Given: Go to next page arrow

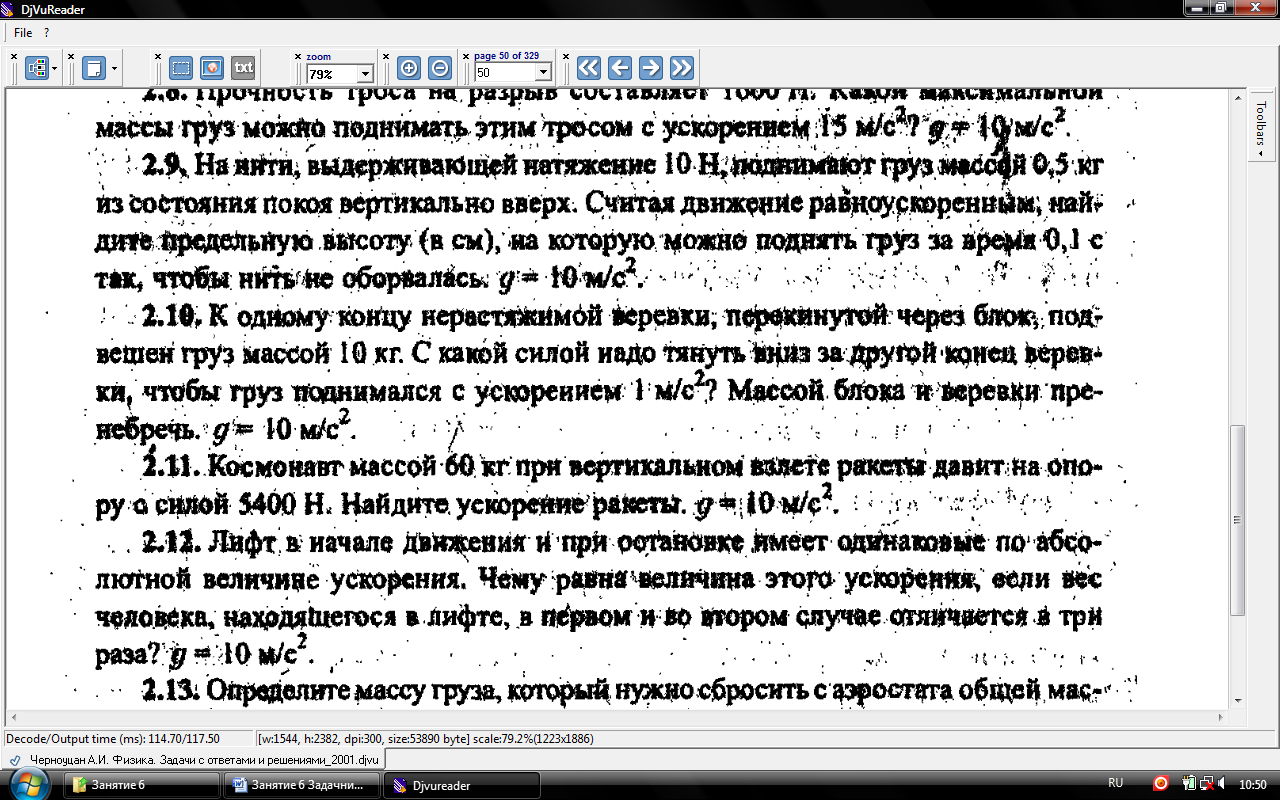Looking at the screenshot, I should (650, 68).
